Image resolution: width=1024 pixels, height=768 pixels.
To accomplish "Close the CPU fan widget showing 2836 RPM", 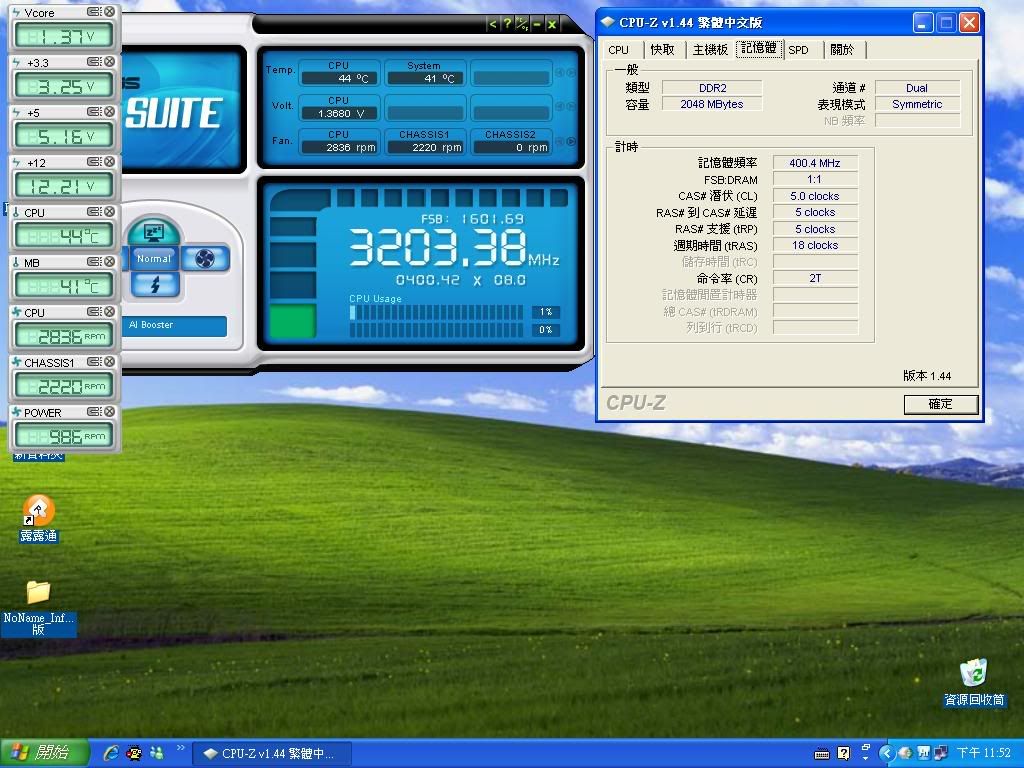I will coord(109,312).
